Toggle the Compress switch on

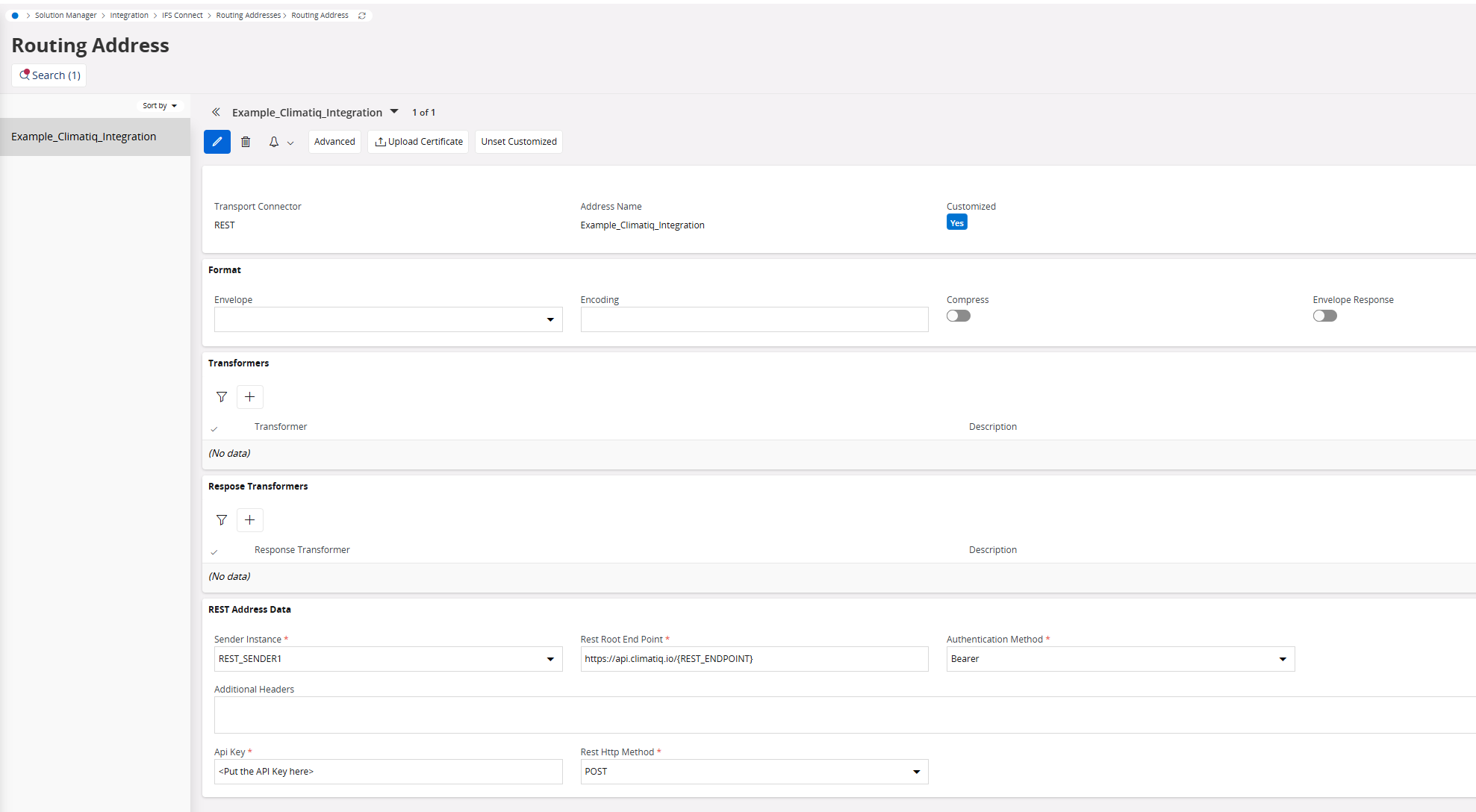(958, 316)
